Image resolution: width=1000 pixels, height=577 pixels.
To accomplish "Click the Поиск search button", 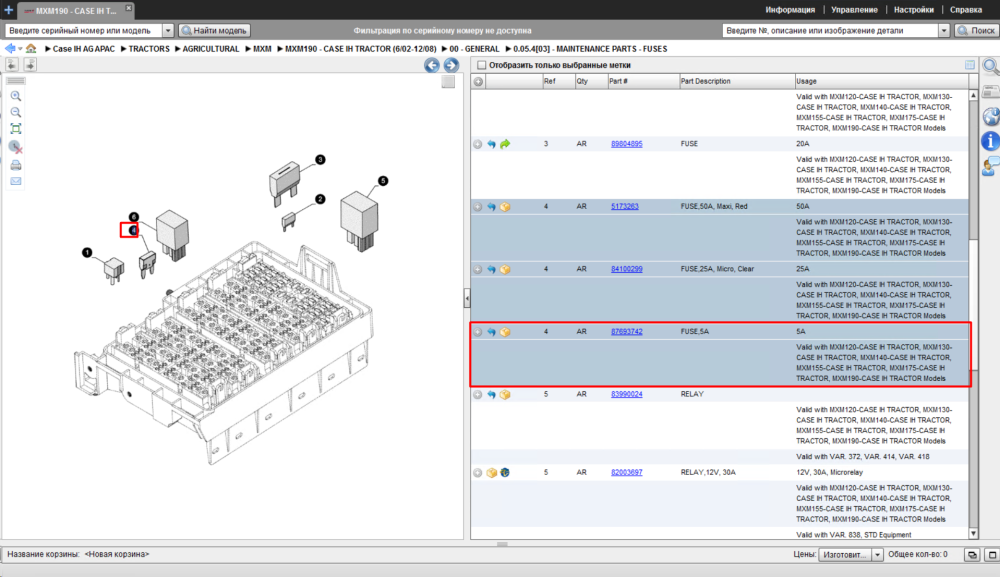I will tap(976, 30).
